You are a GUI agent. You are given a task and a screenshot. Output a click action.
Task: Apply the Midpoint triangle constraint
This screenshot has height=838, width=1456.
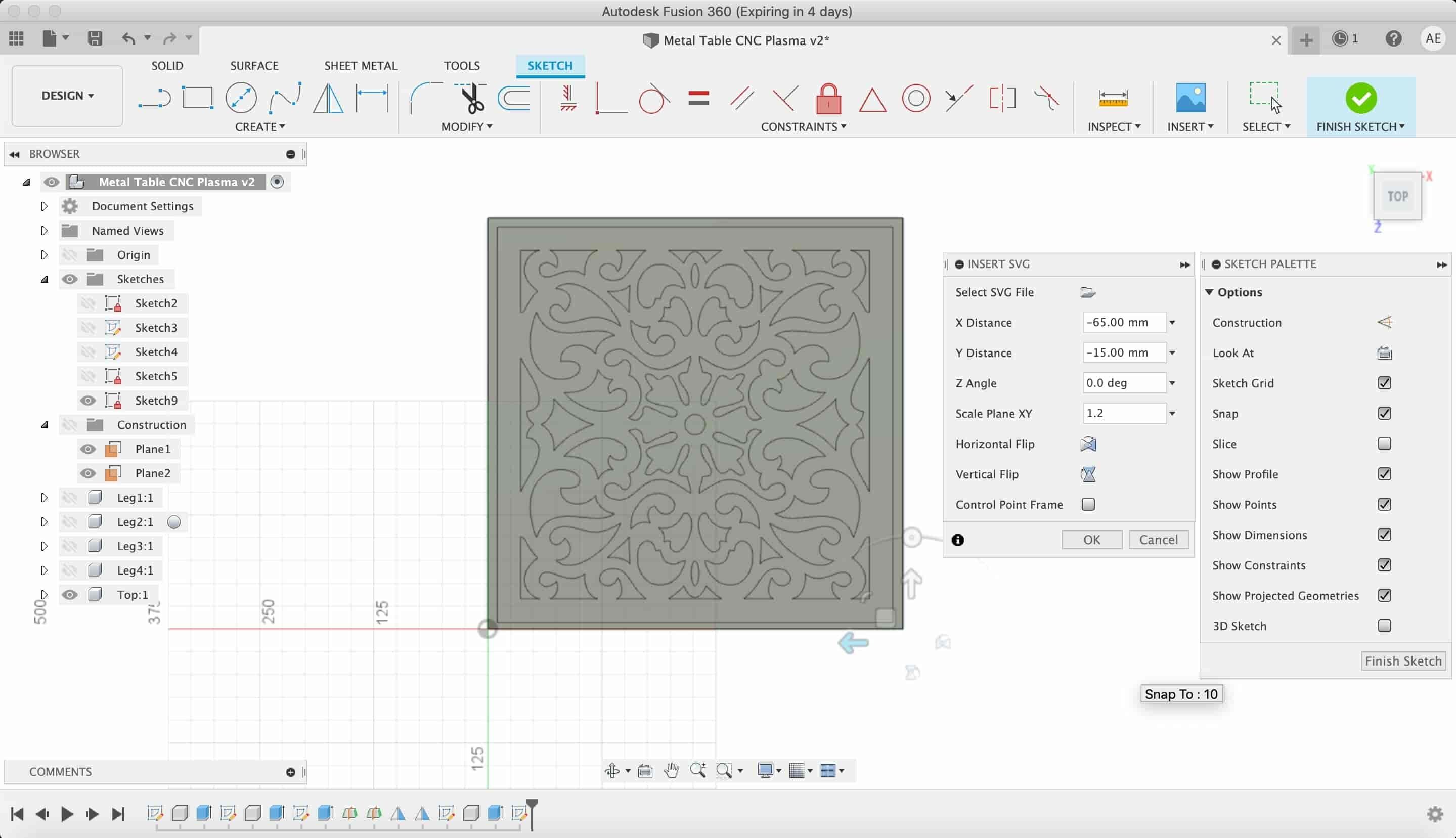(872, 99)
